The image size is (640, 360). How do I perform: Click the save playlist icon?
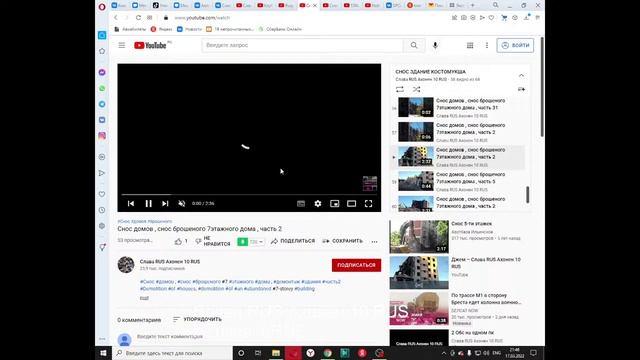coord(521,89)
